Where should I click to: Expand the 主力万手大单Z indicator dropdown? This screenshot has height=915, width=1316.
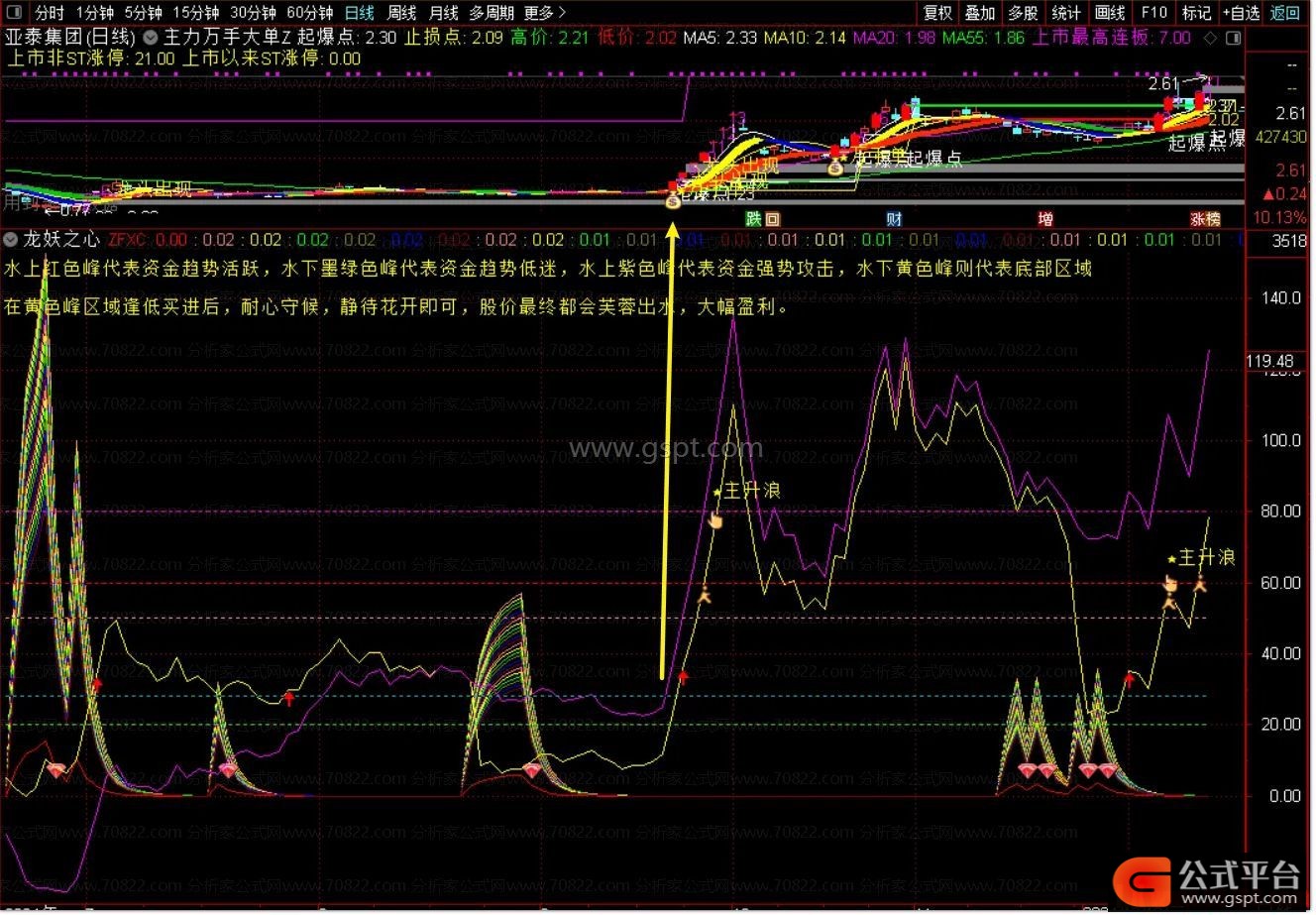coord(151,38)
